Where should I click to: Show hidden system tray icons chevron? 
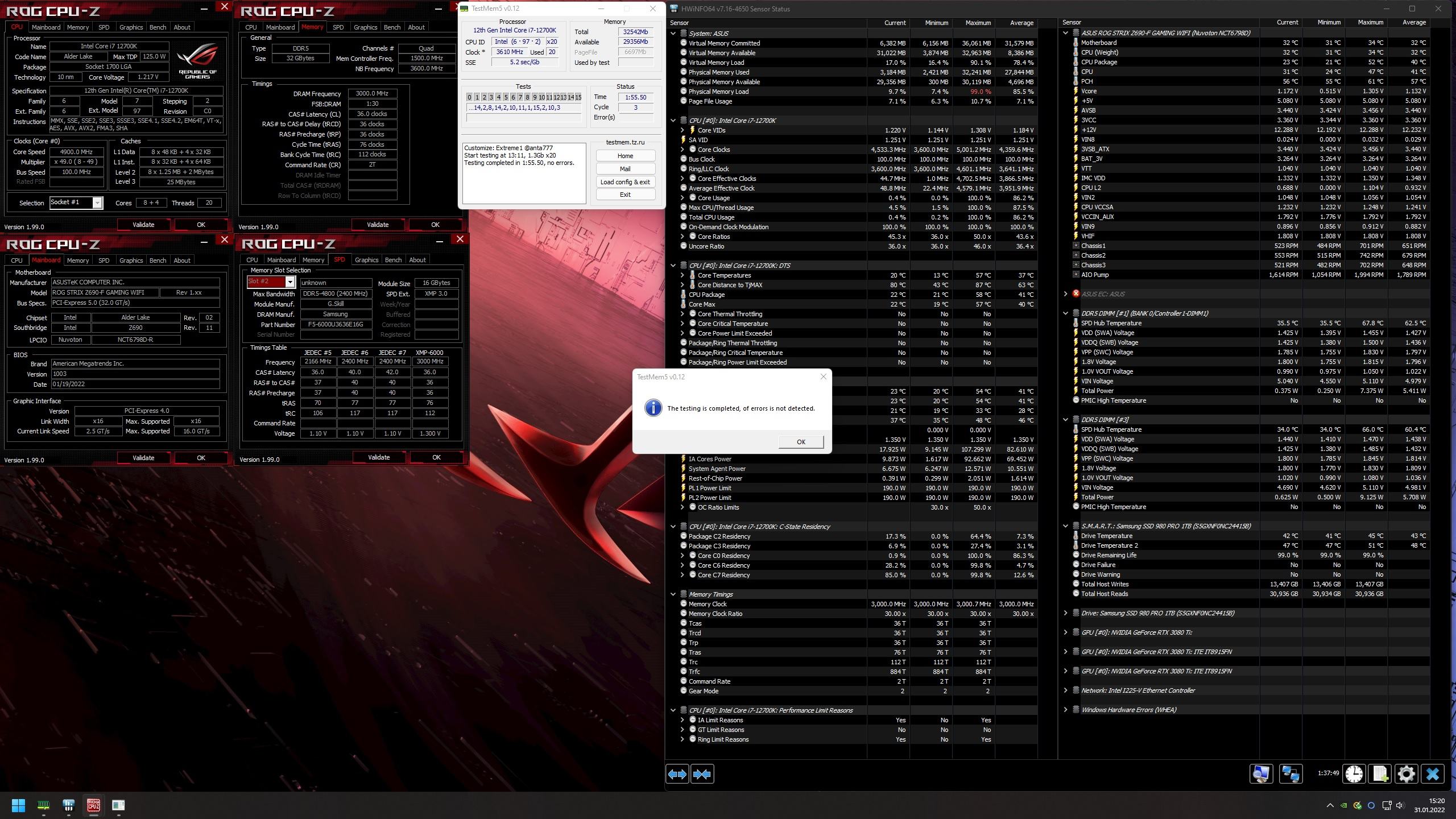click(1330, 805)
